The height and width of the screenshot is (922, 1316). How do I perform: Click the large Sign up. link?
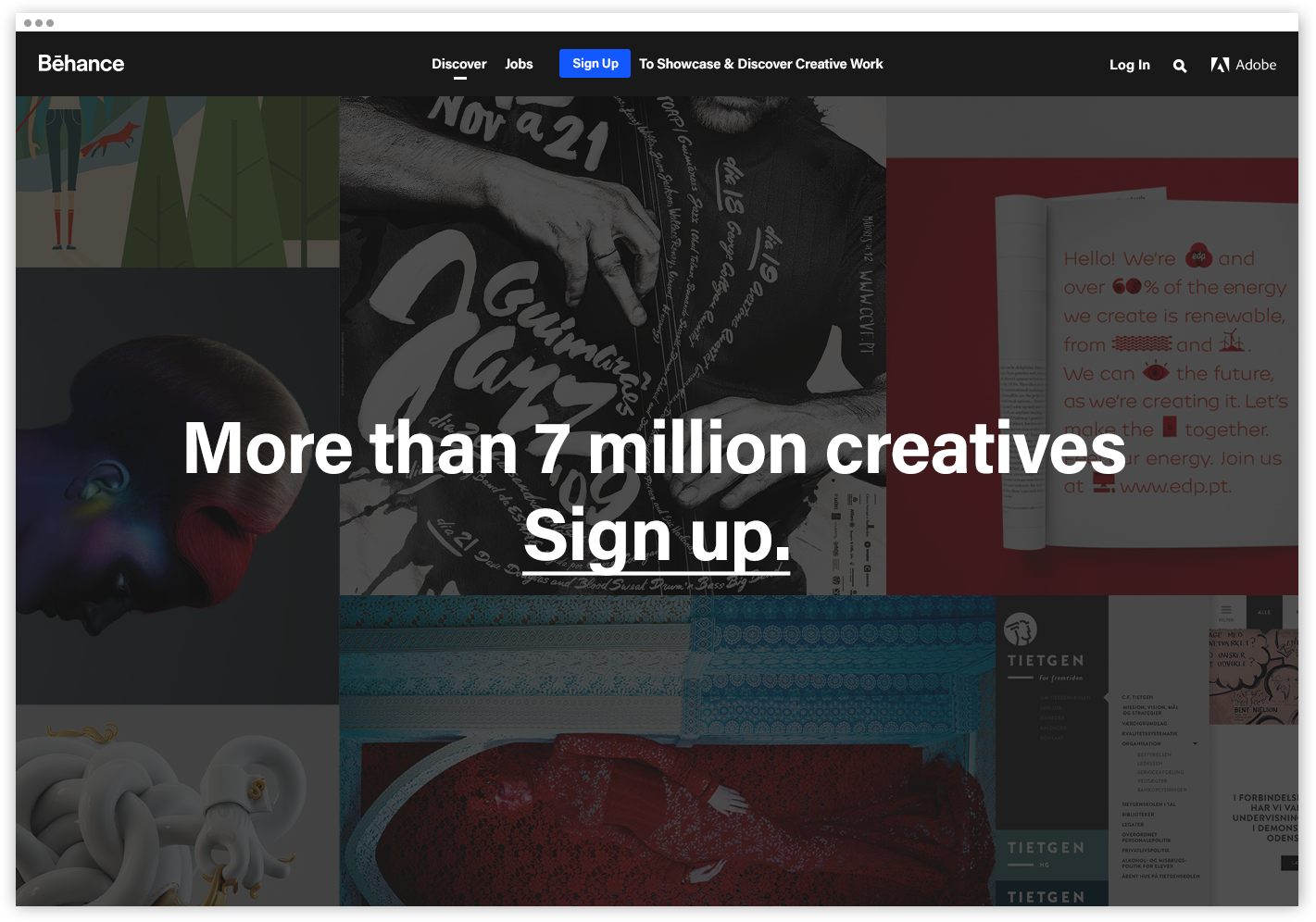coord(657,536)
